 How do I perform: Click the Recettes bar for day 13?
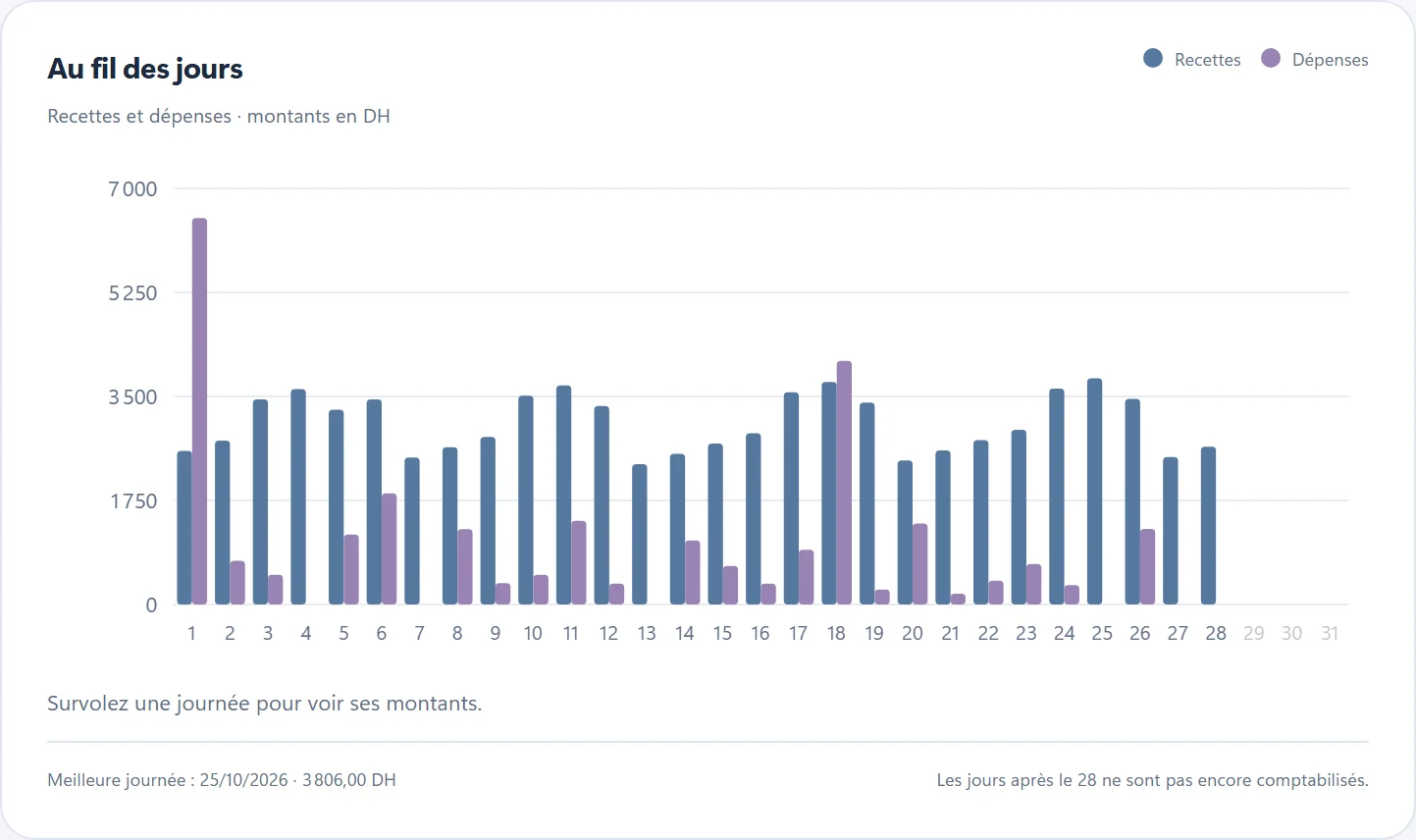[640, 535]
